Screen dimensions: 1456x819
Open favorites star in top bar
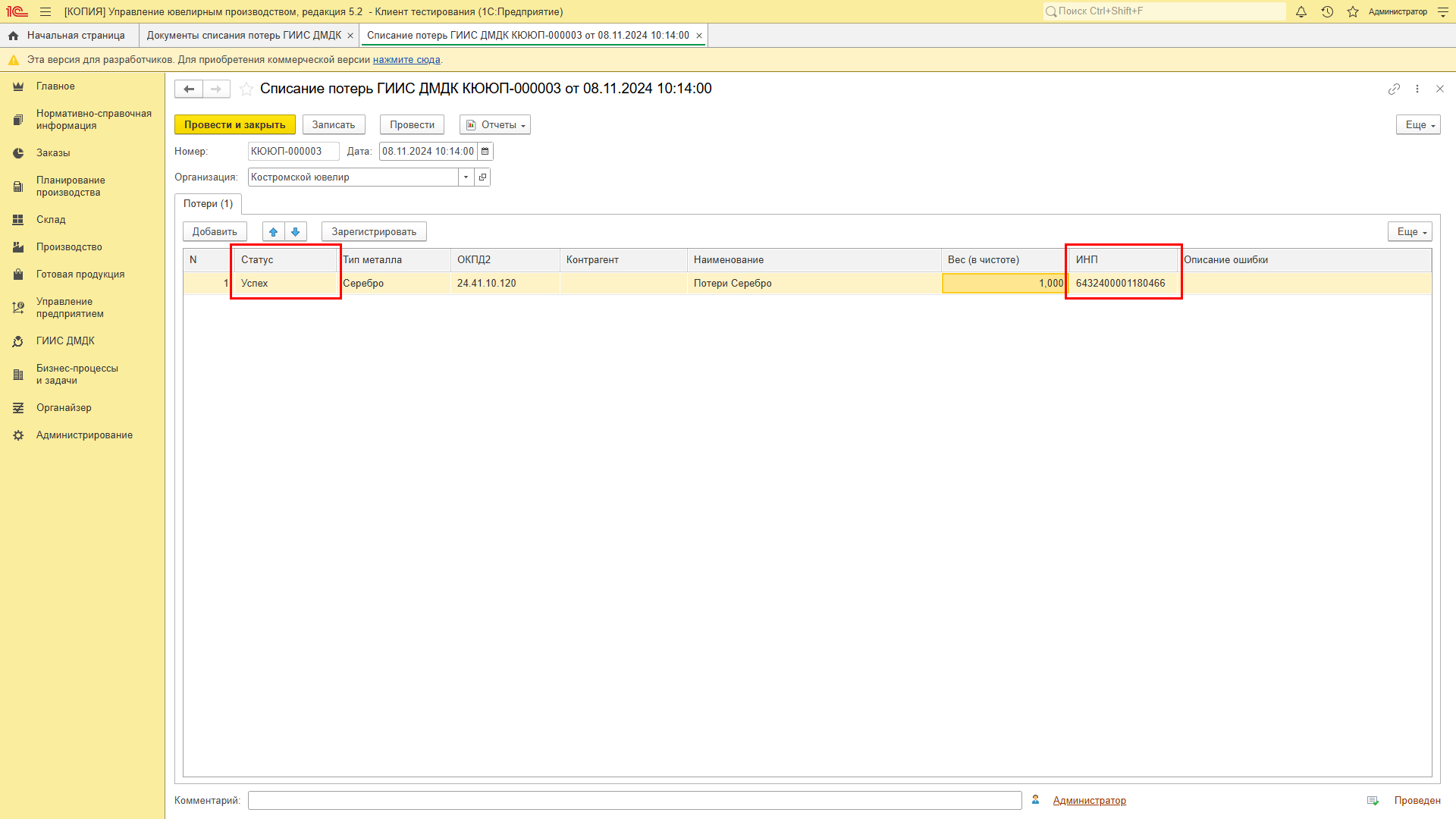click(1353, 11)
